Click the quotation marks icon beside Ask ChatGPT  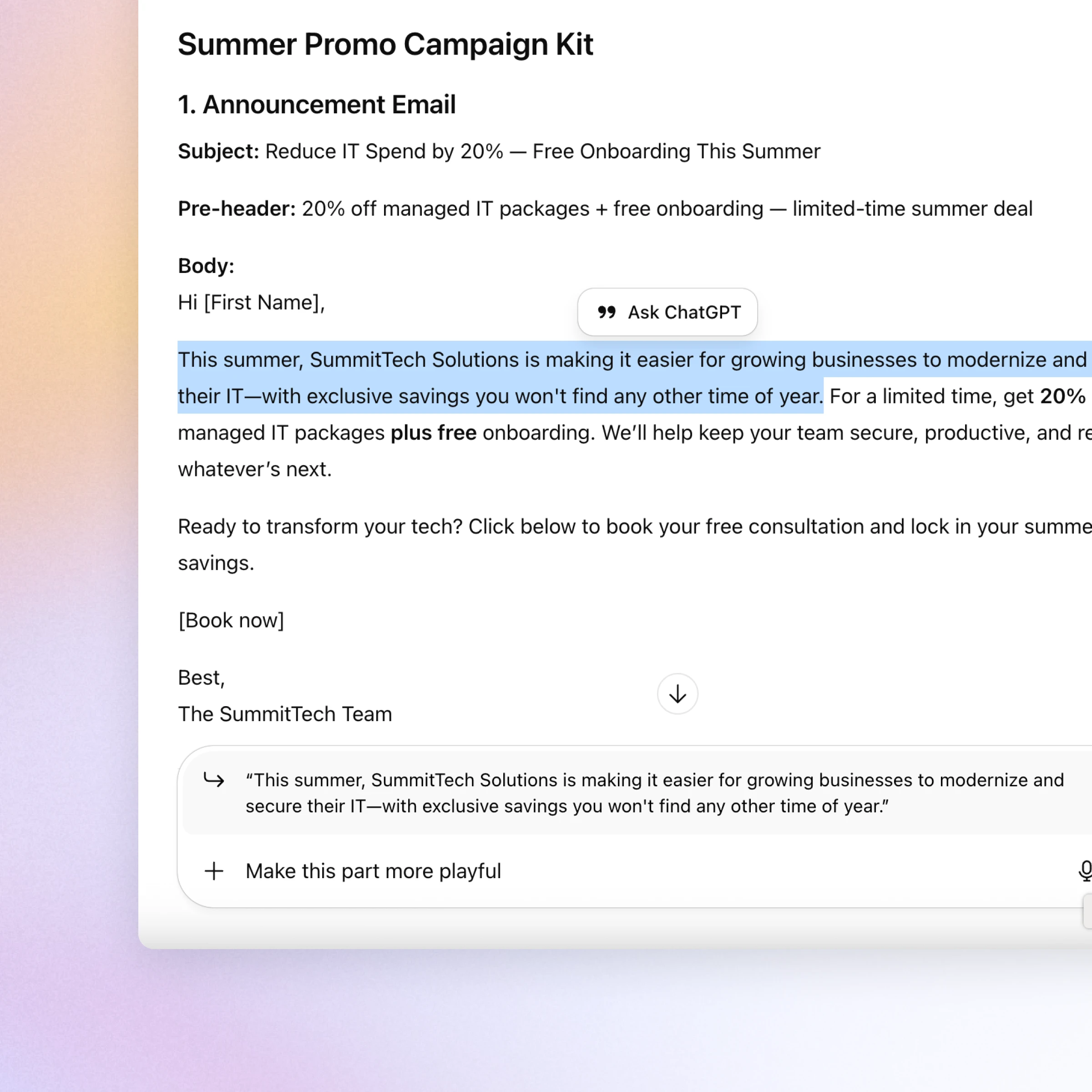607,312
